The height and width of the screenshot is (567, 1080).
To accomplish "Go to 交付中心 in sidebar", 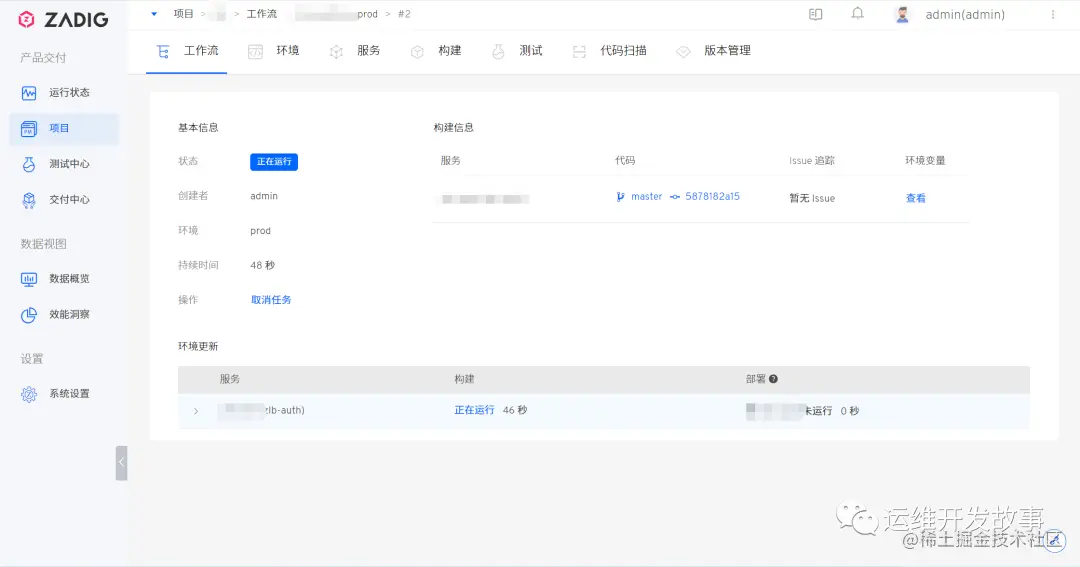I will (x=69, y=200).
